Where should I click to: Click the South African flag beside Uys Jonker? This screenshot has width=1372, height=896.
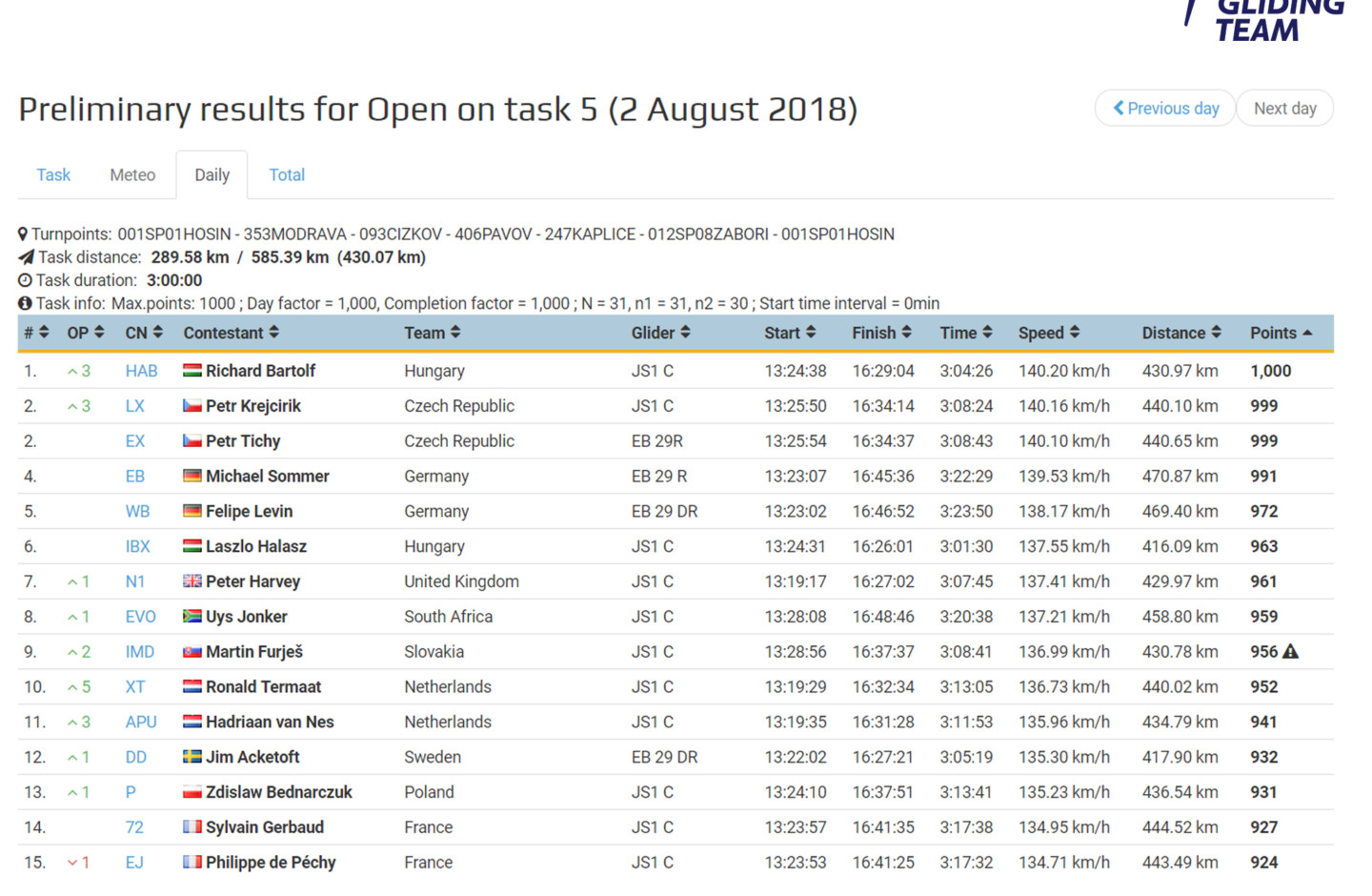click(x=192, y=617)
